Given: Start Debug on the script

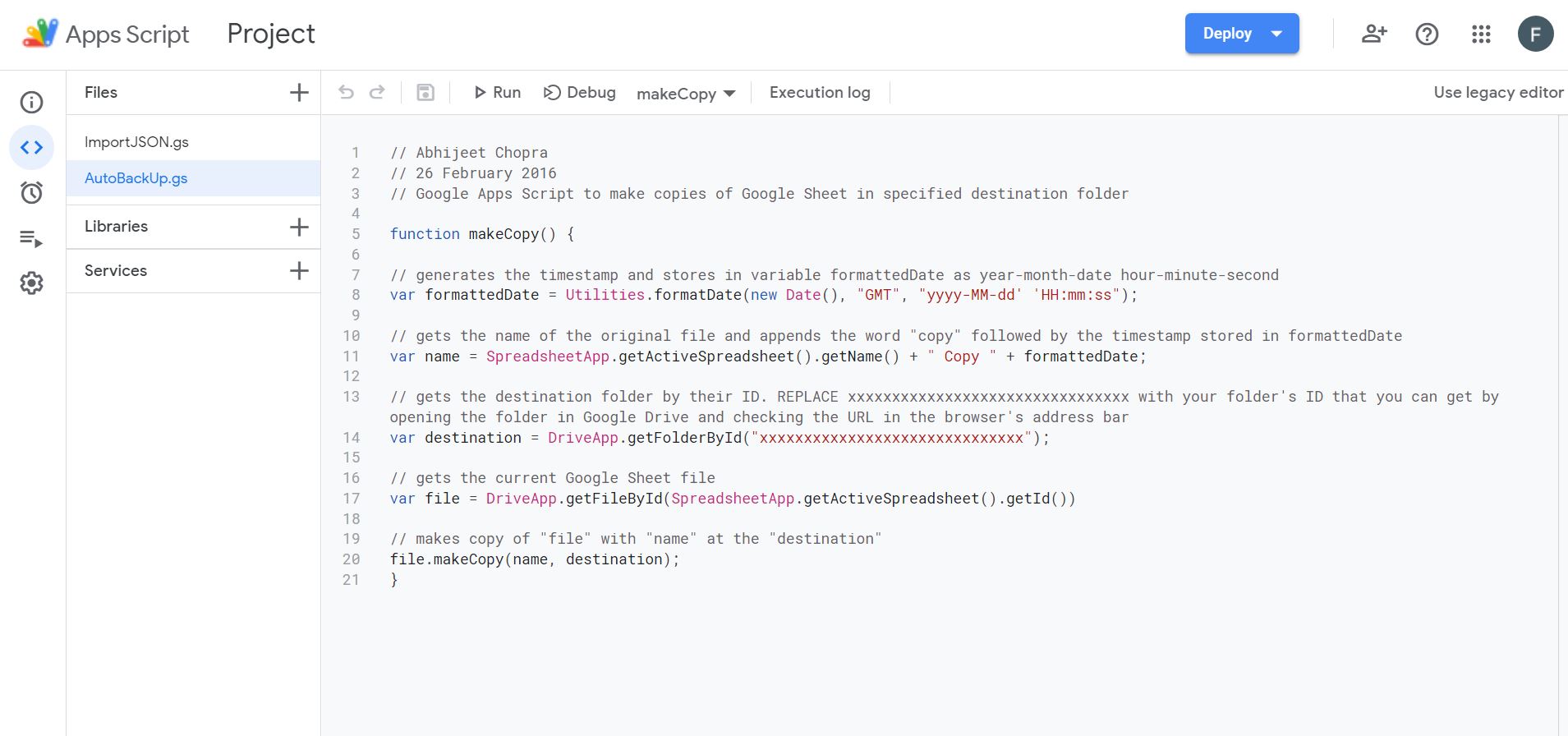Looking at the screenshot, I should [580, 92].
